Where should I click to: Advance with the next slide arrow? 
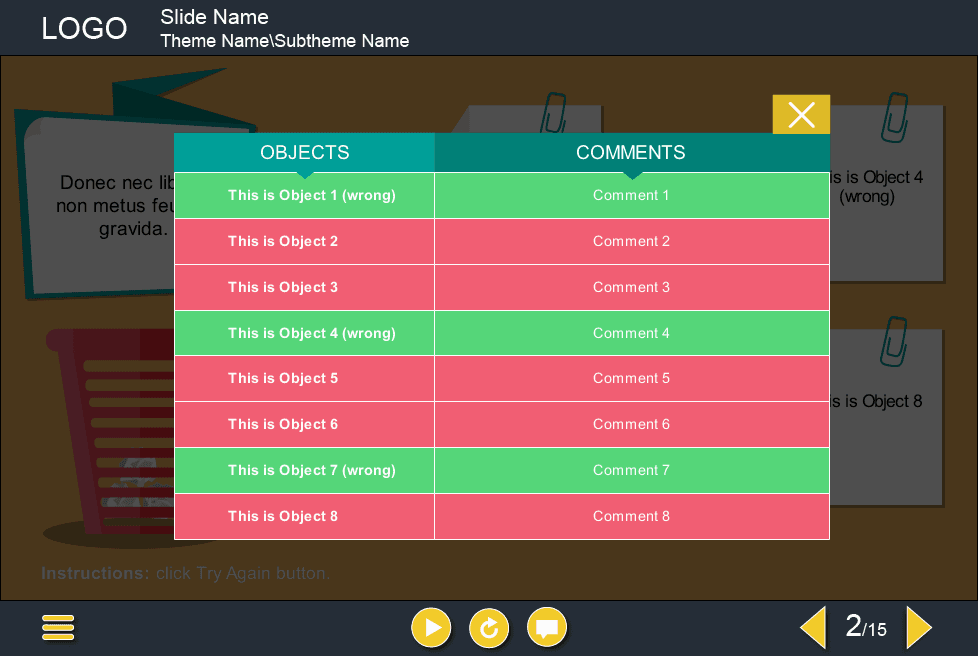(918, 628)
